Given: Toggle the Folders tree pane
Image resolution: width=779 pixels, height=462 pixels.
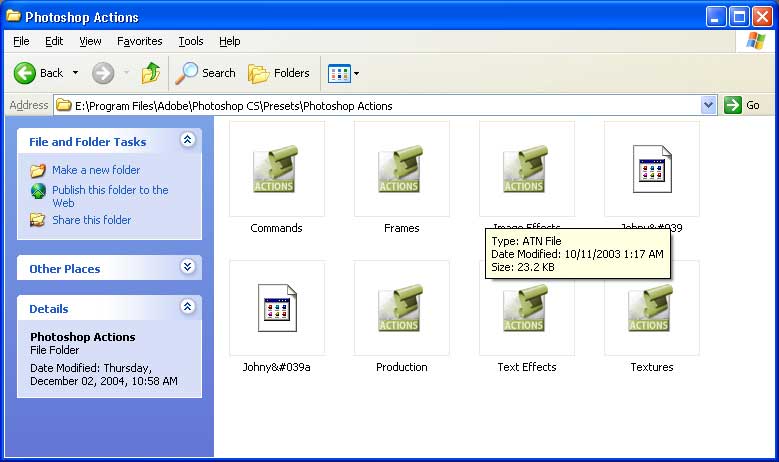Looking at the screenshot, I should coord(279,73).
